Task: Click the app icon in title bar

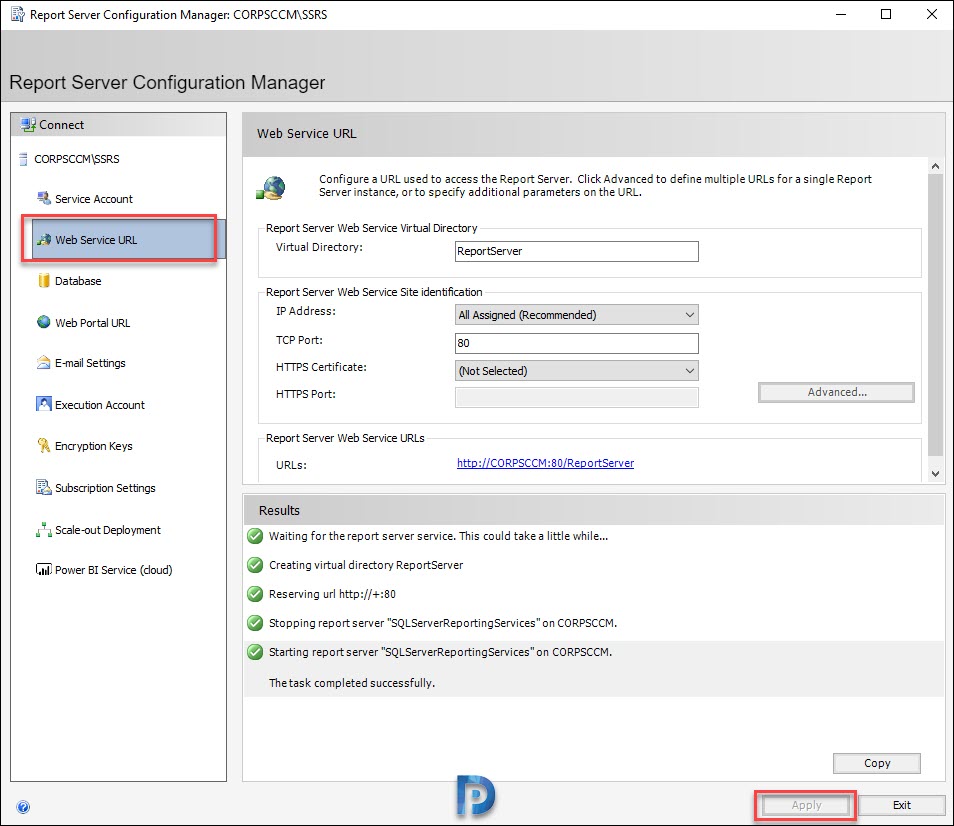Action: click(18, 14)
